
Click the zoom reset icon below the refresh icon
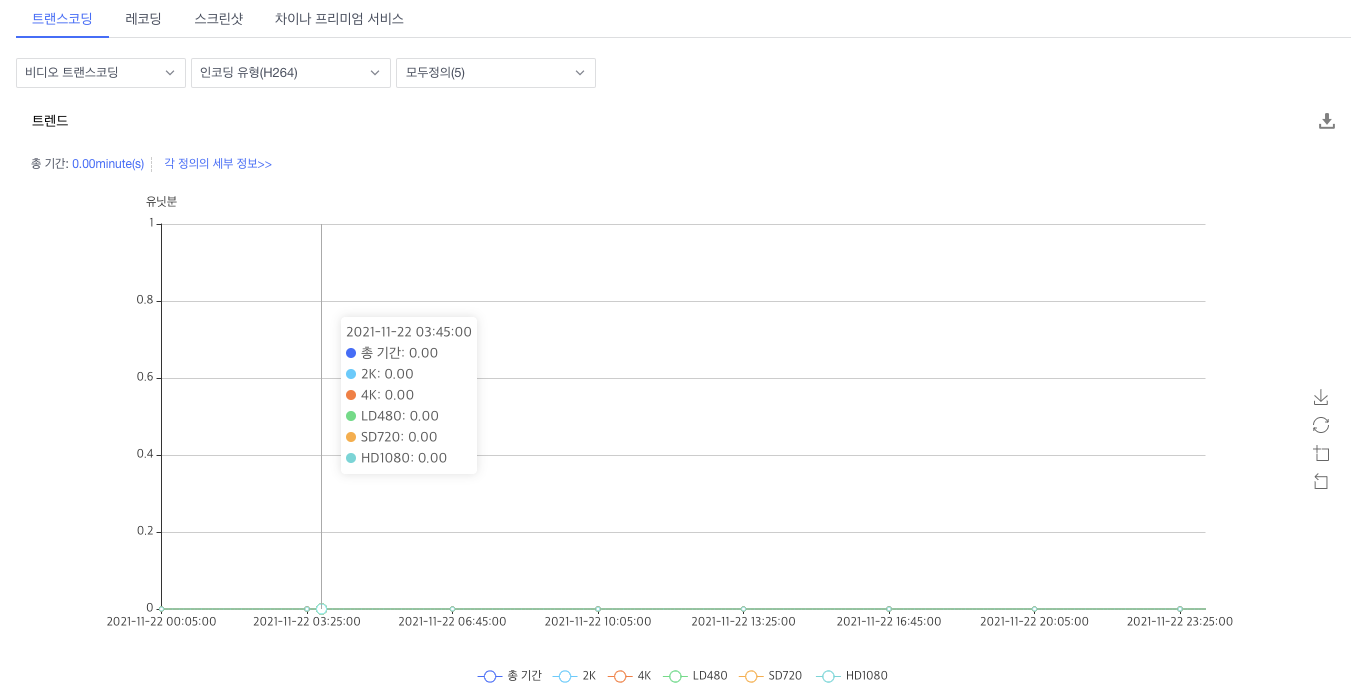coord(1321,481)
